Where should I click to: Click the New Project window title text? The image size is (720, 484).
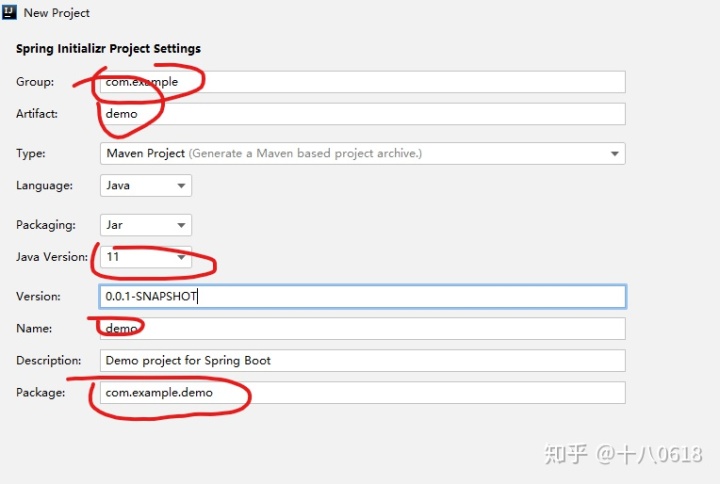(x=57, y=13)
